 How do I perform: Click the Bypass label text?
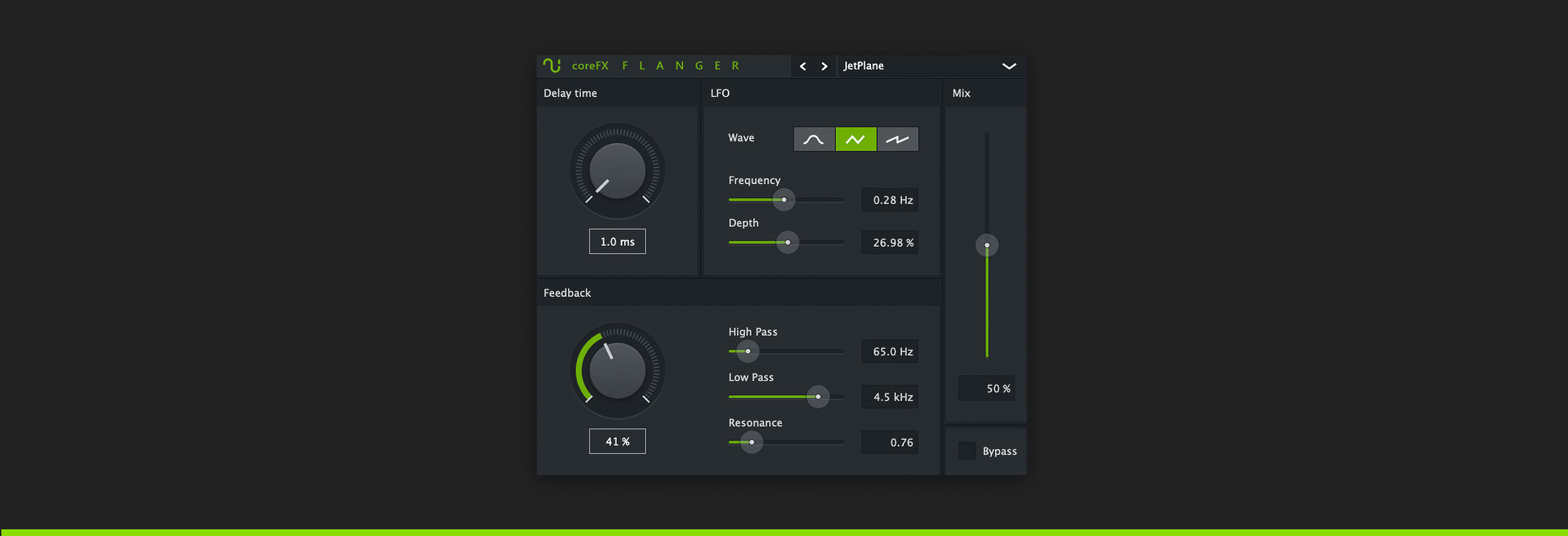tap(1000, 452)
